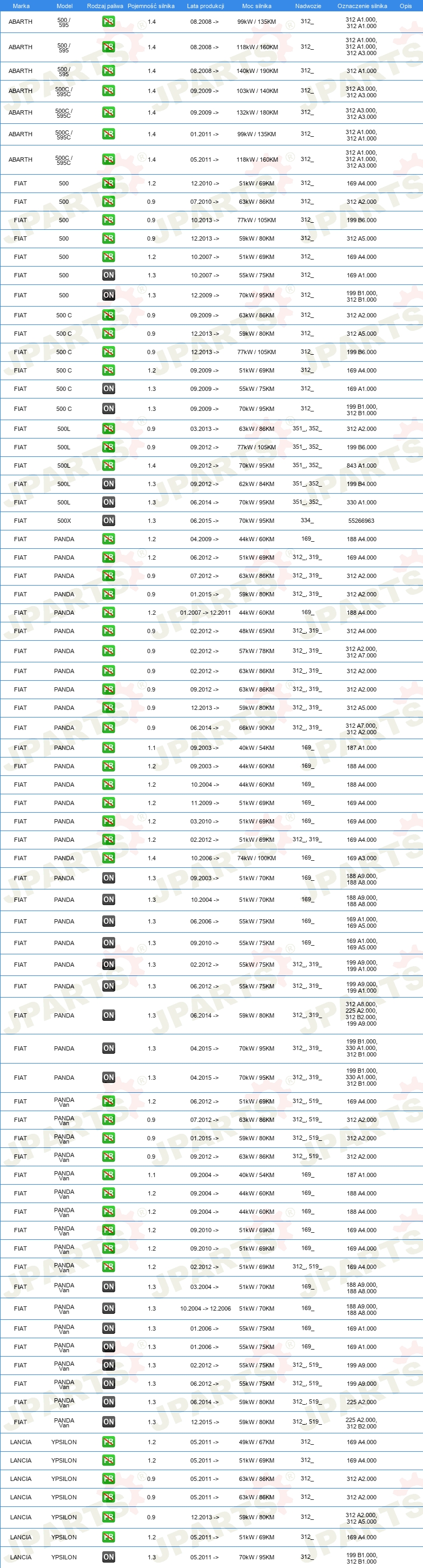Select petrol icon in Panda 66kW / 90KM row
423x1568 pixels.
(108, 728)
